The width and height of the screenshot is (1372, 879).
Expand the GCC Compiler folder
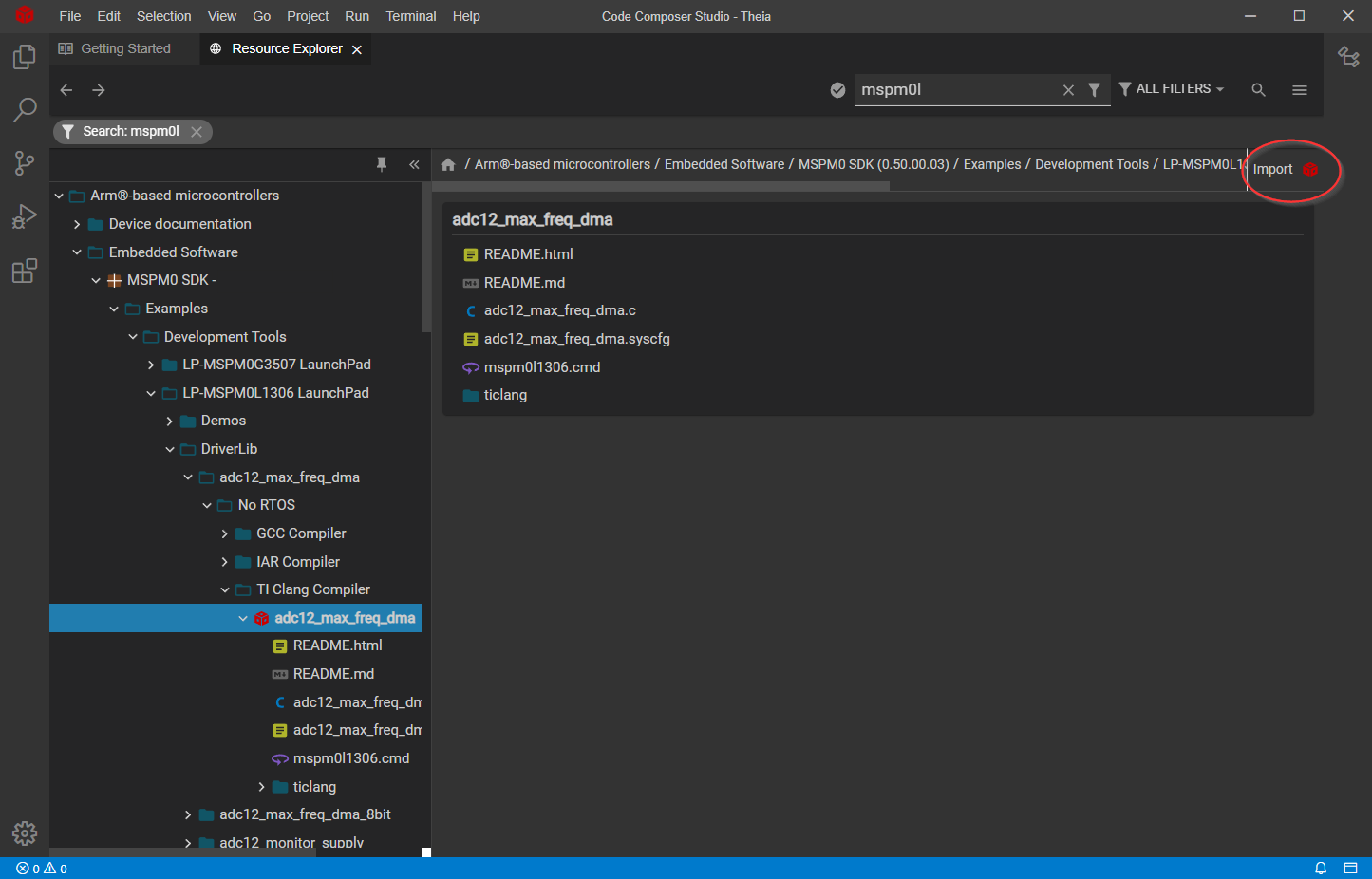click(x=225, y=533)
